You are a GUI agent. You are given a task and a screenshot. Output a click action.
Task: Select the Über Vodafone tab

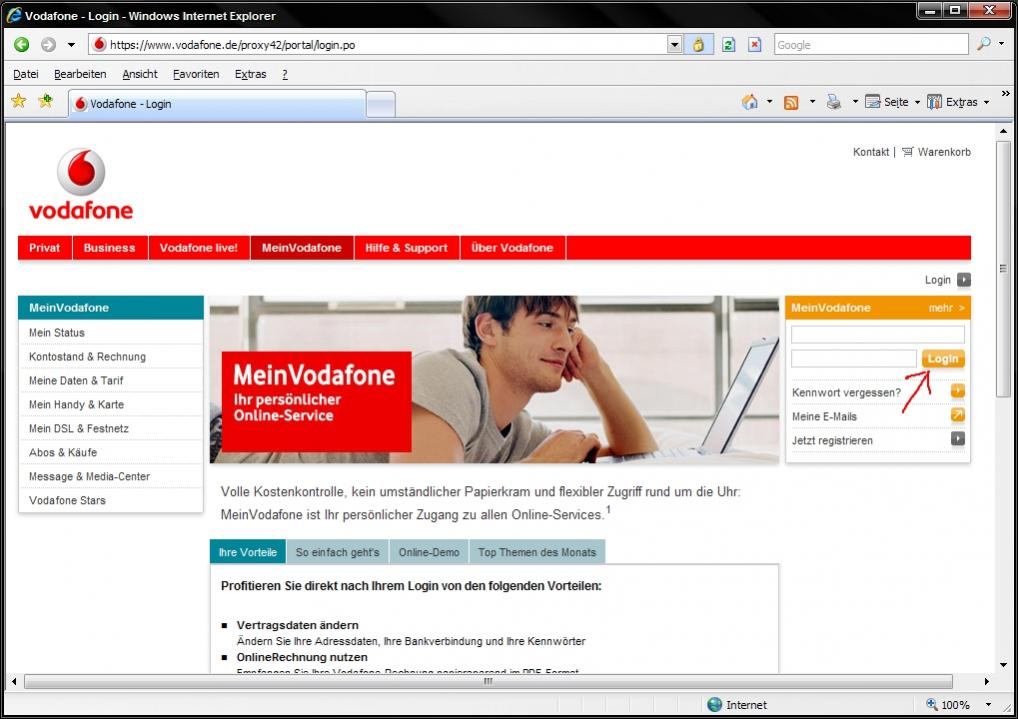pyautogui.click(x=512, y=248)
